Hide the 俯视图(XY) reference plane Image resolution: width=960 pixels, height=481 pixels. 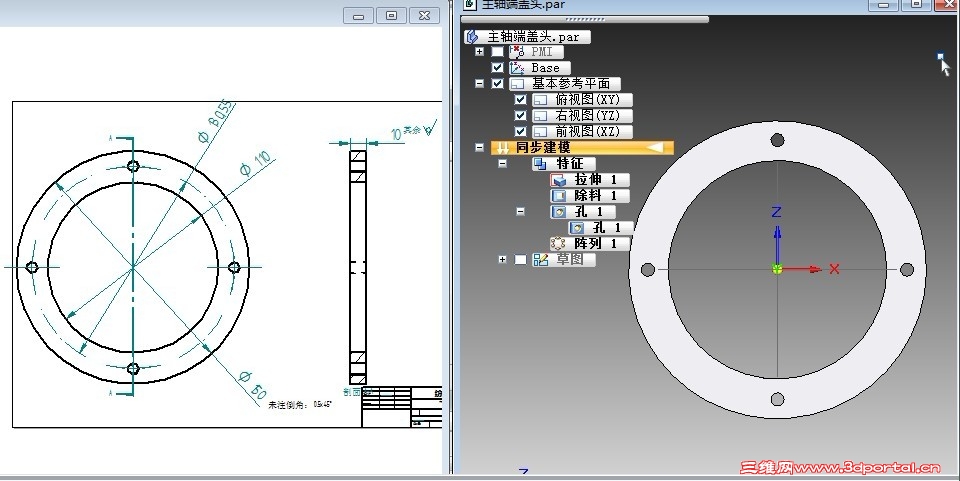(520, 99)
